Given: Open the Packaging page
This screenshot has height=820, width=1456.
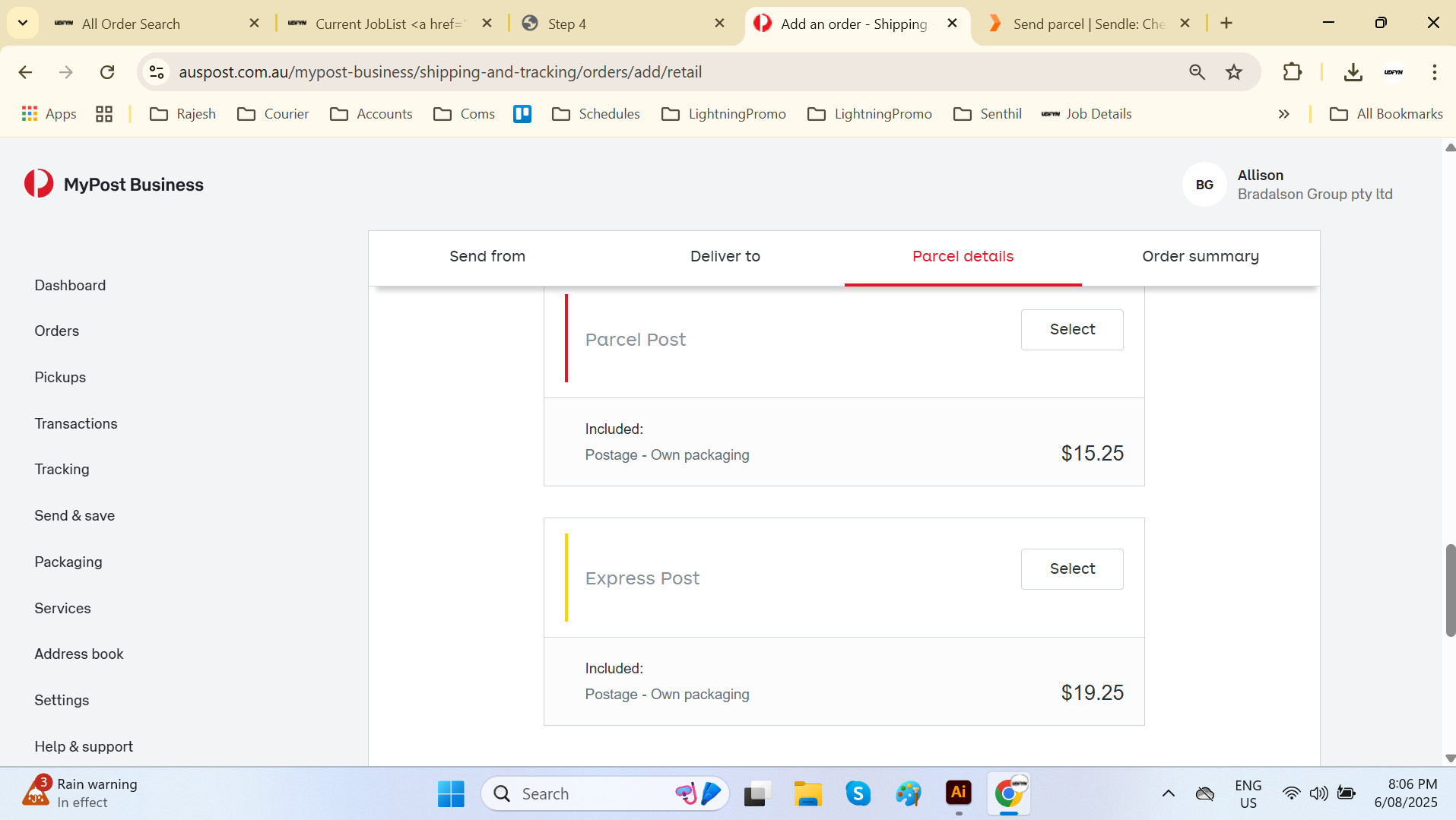Looking at the screenshot, I should 68,562.
